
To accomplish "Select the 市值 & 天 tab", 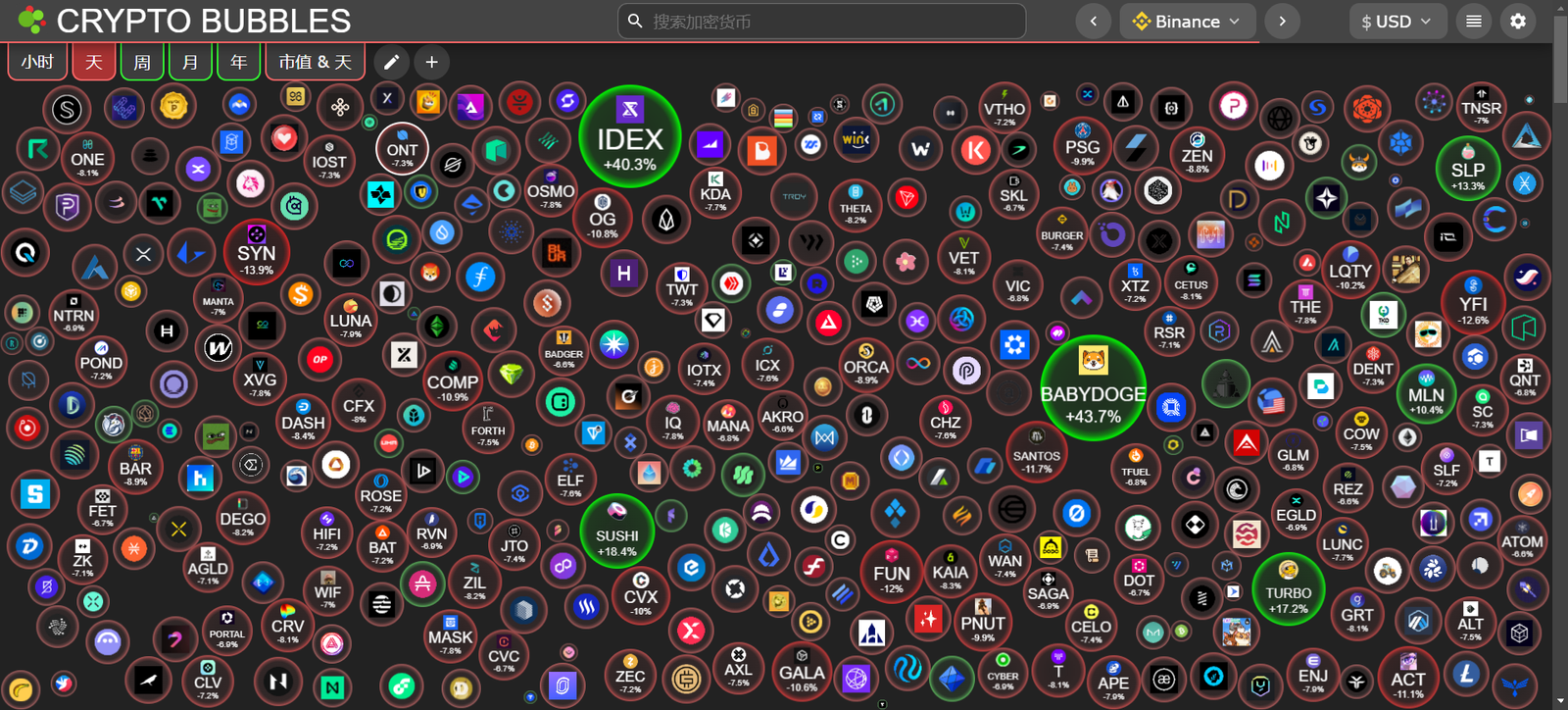I will point(315,62).
